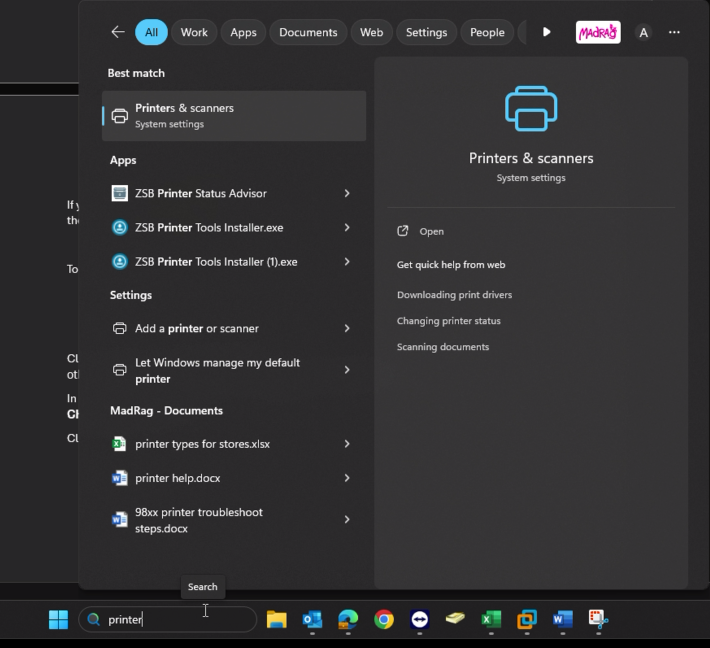Viewport: 710px width, 648px height.
Task: Show more filter tabs with play arrow
Action: [547, 32]
